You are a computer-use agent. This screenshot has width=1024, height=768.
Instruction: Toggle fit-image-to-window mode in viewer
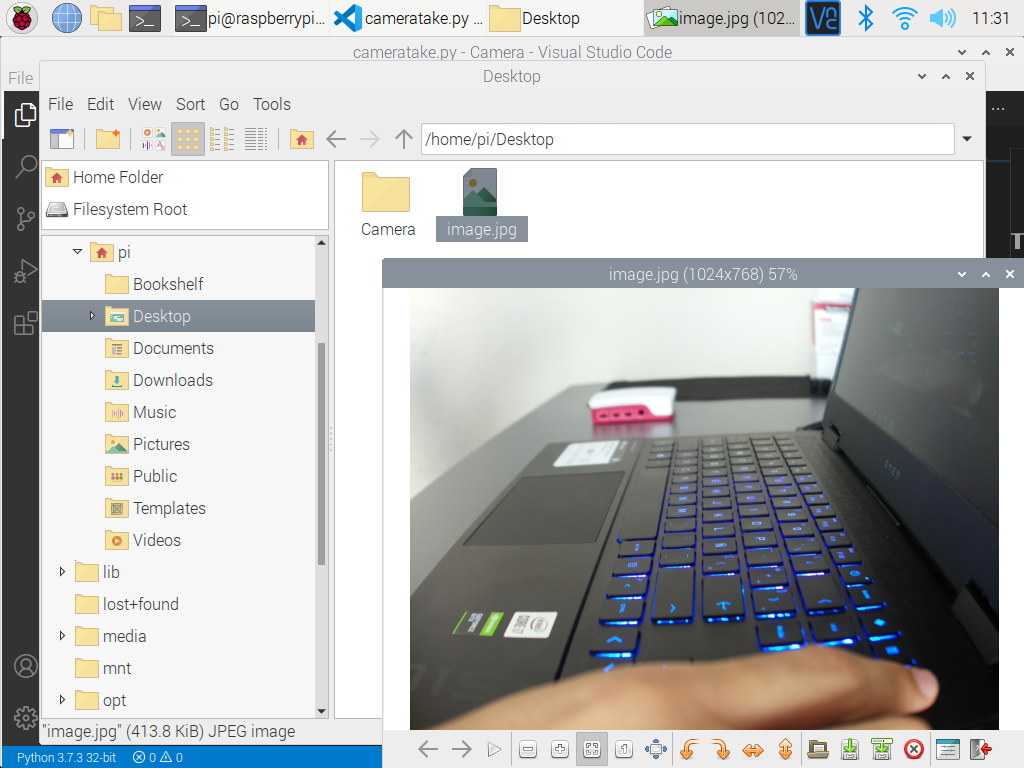(x=591, y=749)
